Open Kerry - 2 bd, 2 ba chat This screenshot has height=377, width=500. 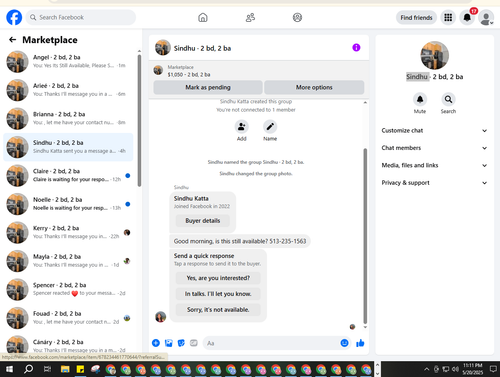click(68, 232)
